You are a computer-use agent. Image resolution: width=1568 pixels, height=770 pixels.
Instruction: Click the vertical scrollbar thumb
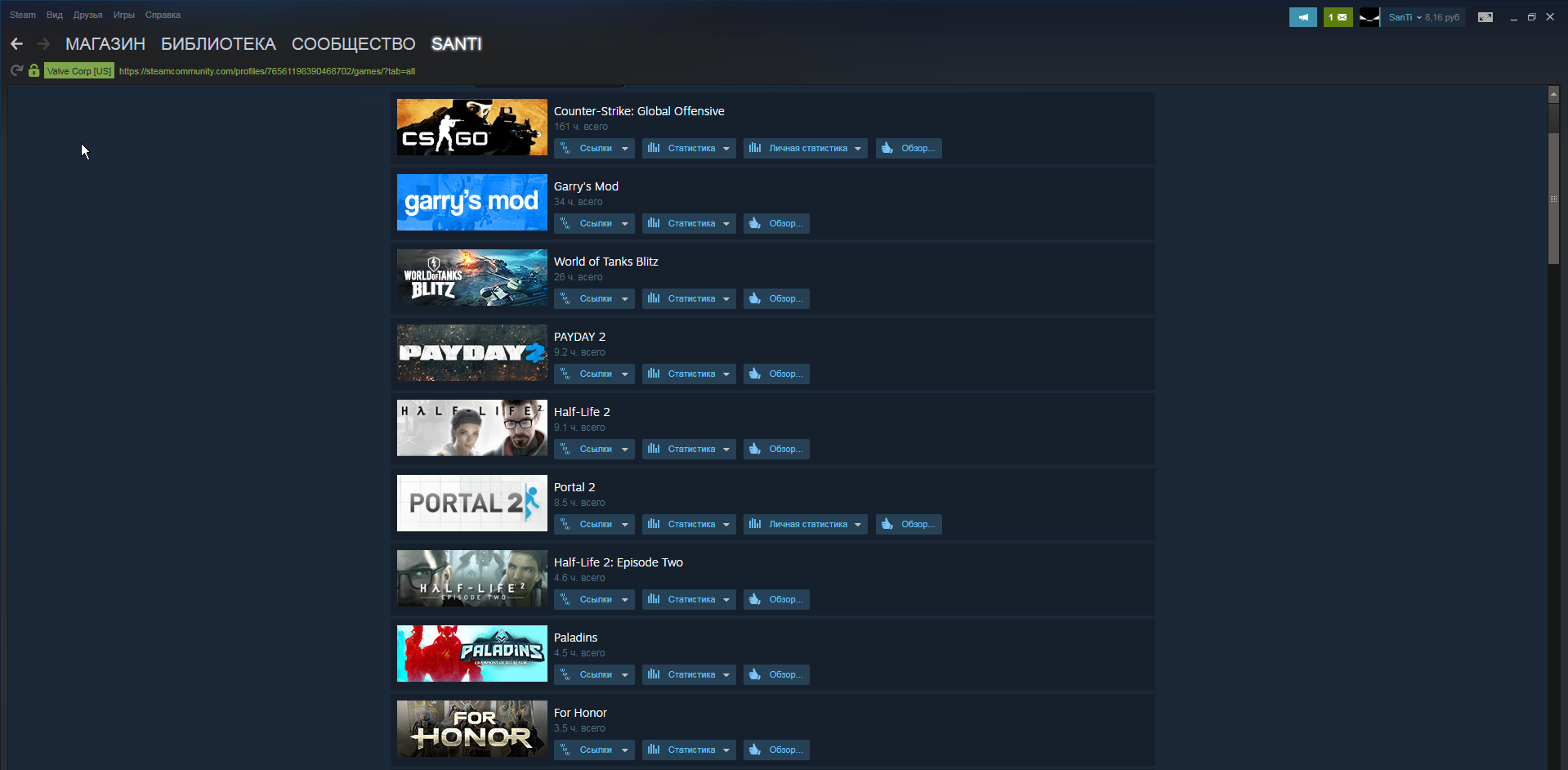tap(1553, 199)
